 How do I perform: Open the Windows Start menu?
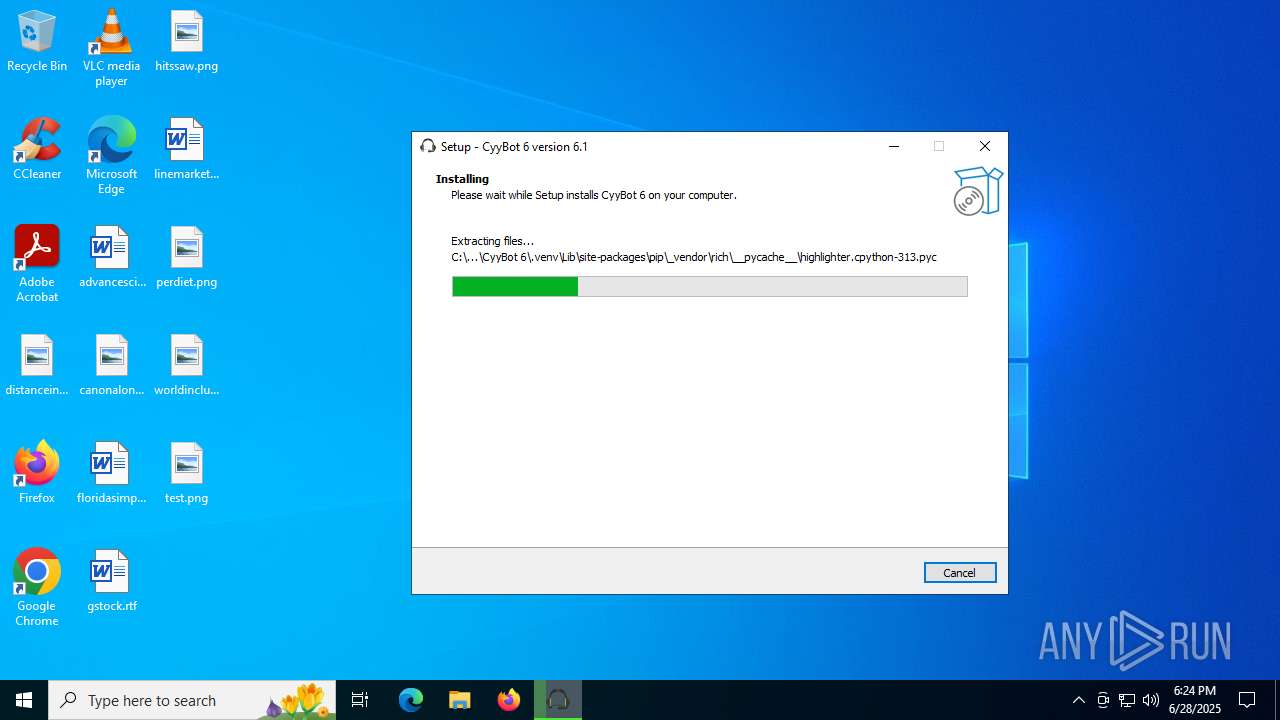[x=24, y=700]
